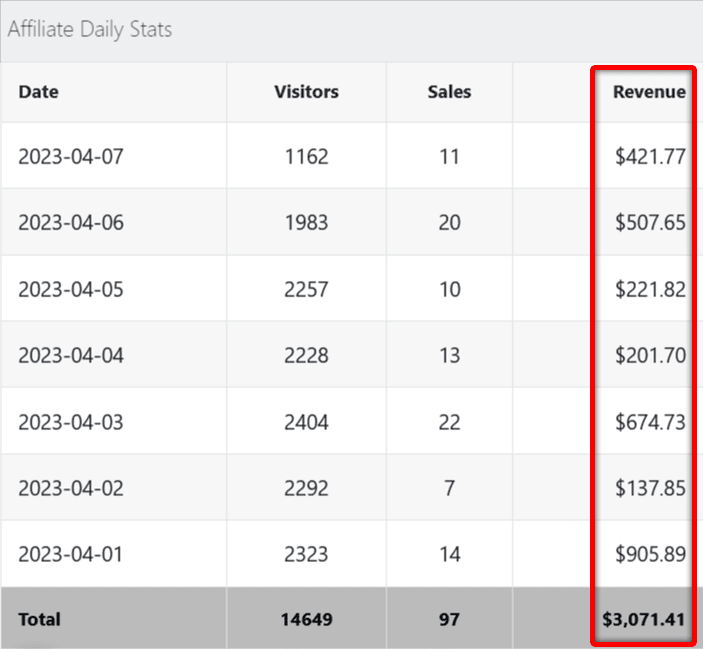This screenshot has width=703, height=649.
Task: Click sales value 7 for 2023-04-02
Action: pyautogui.click(x=449, y=488)
